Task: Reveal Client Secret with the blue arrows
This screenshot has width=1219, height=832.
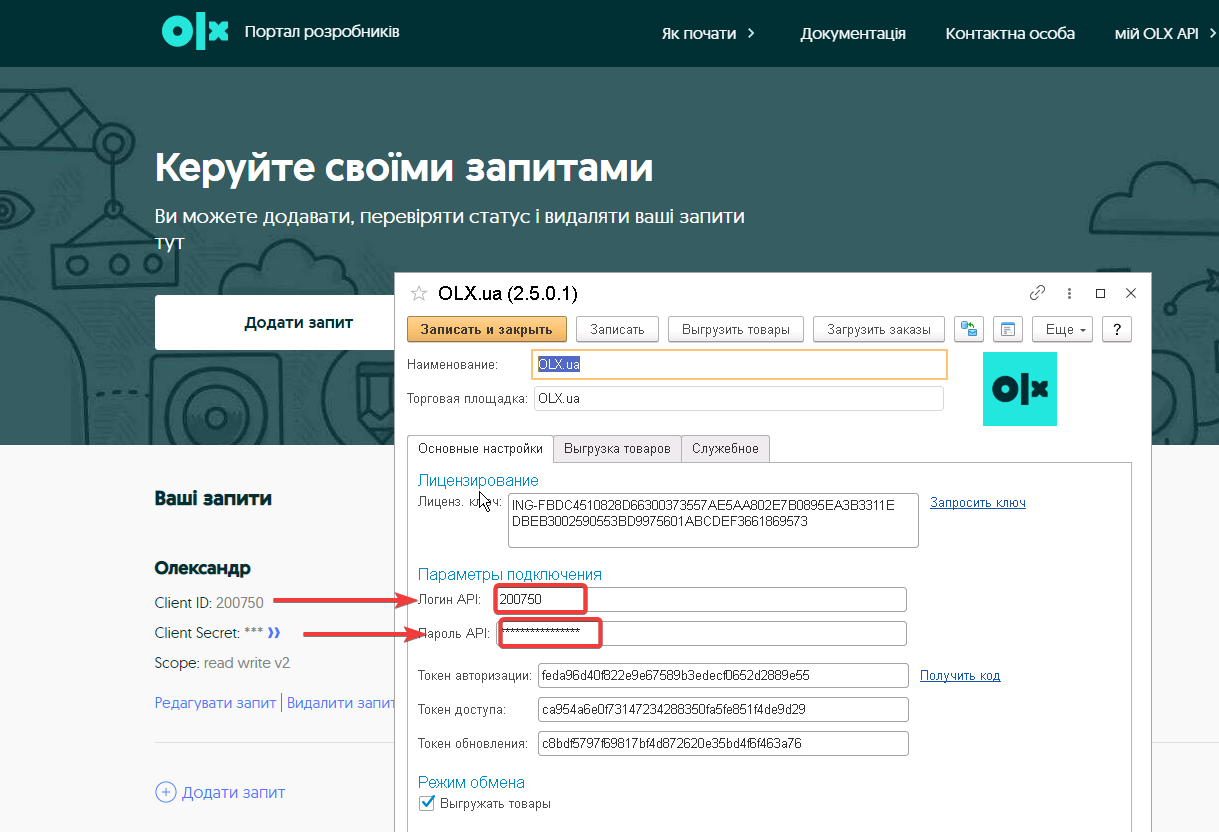Action: point(273,633)
